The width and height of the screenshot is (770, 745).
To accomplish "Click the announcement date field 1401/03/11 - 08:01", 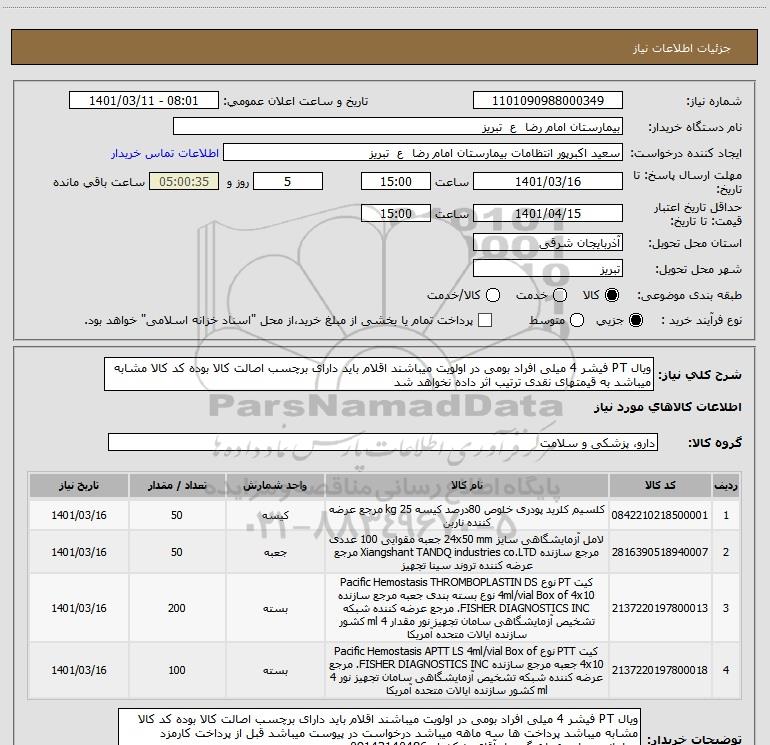I will (x=143, y=101).
